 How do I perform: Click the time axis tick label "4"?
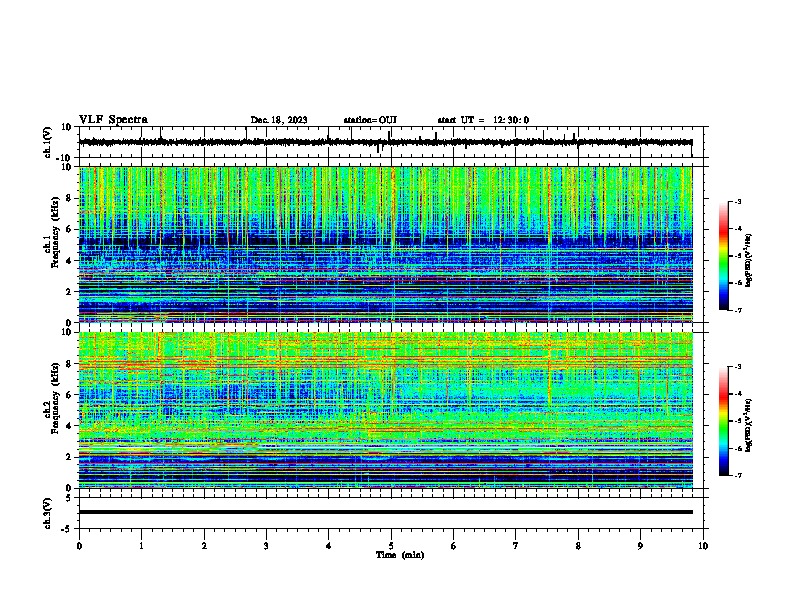(x=329, y=546)
